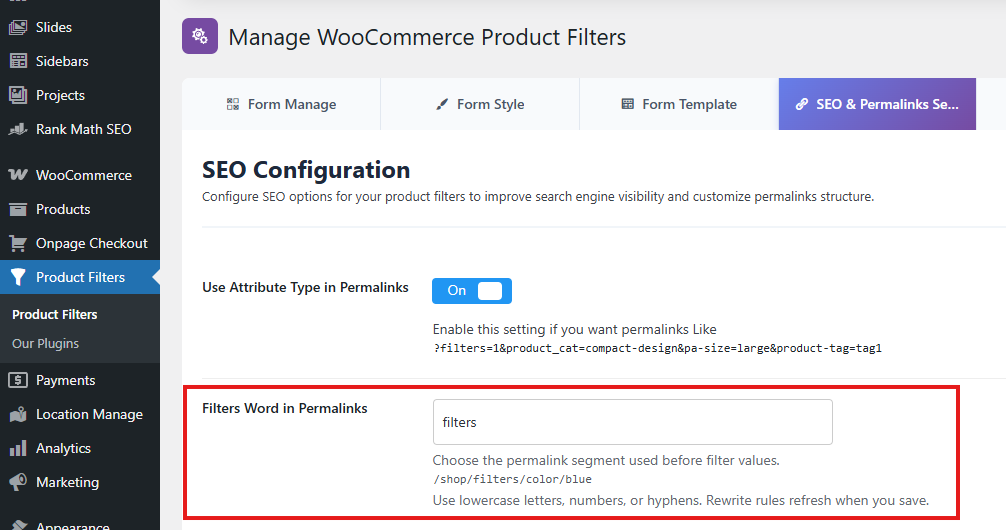The width and height of the screenshot is (1006, 530).
Task: Open Product Filters submenu link
Action: (55, 314)
